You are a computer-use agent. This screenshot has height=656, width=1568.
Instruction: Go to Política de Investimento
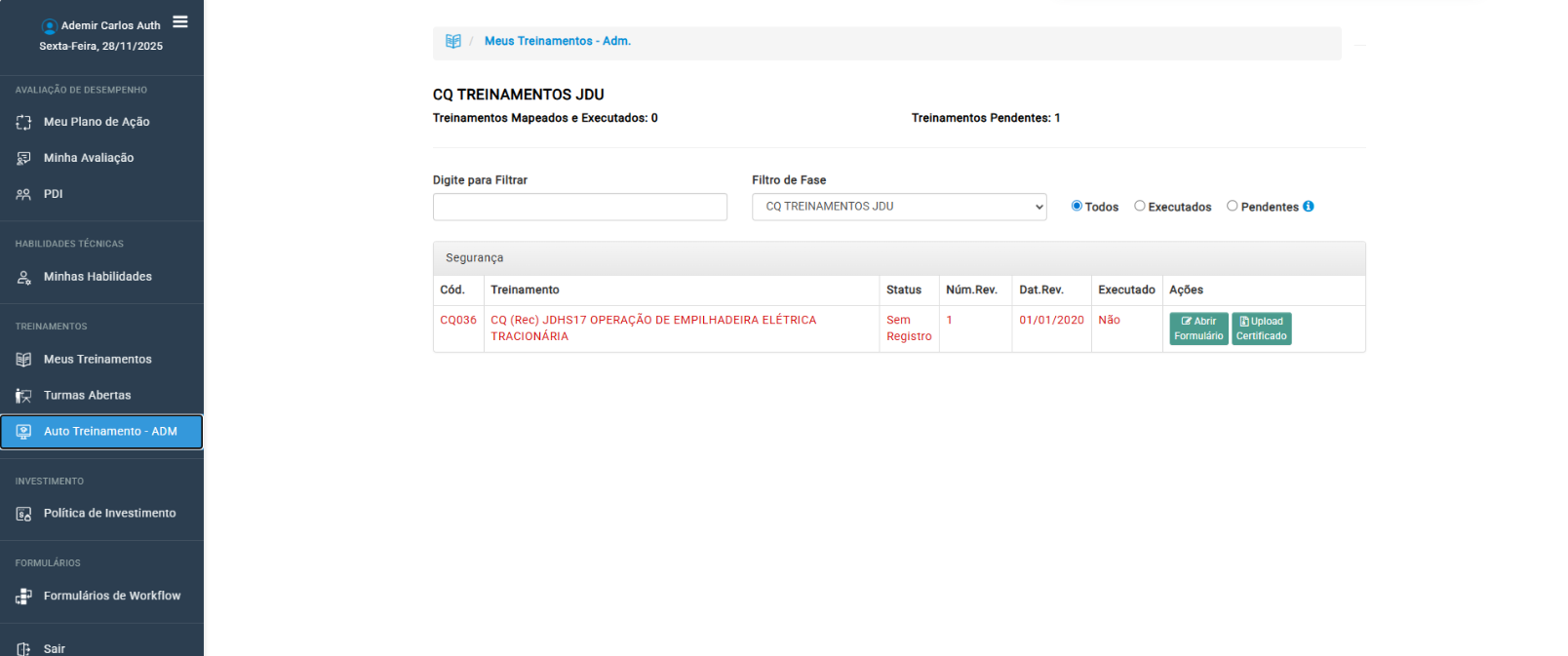[x=109, y=514]
